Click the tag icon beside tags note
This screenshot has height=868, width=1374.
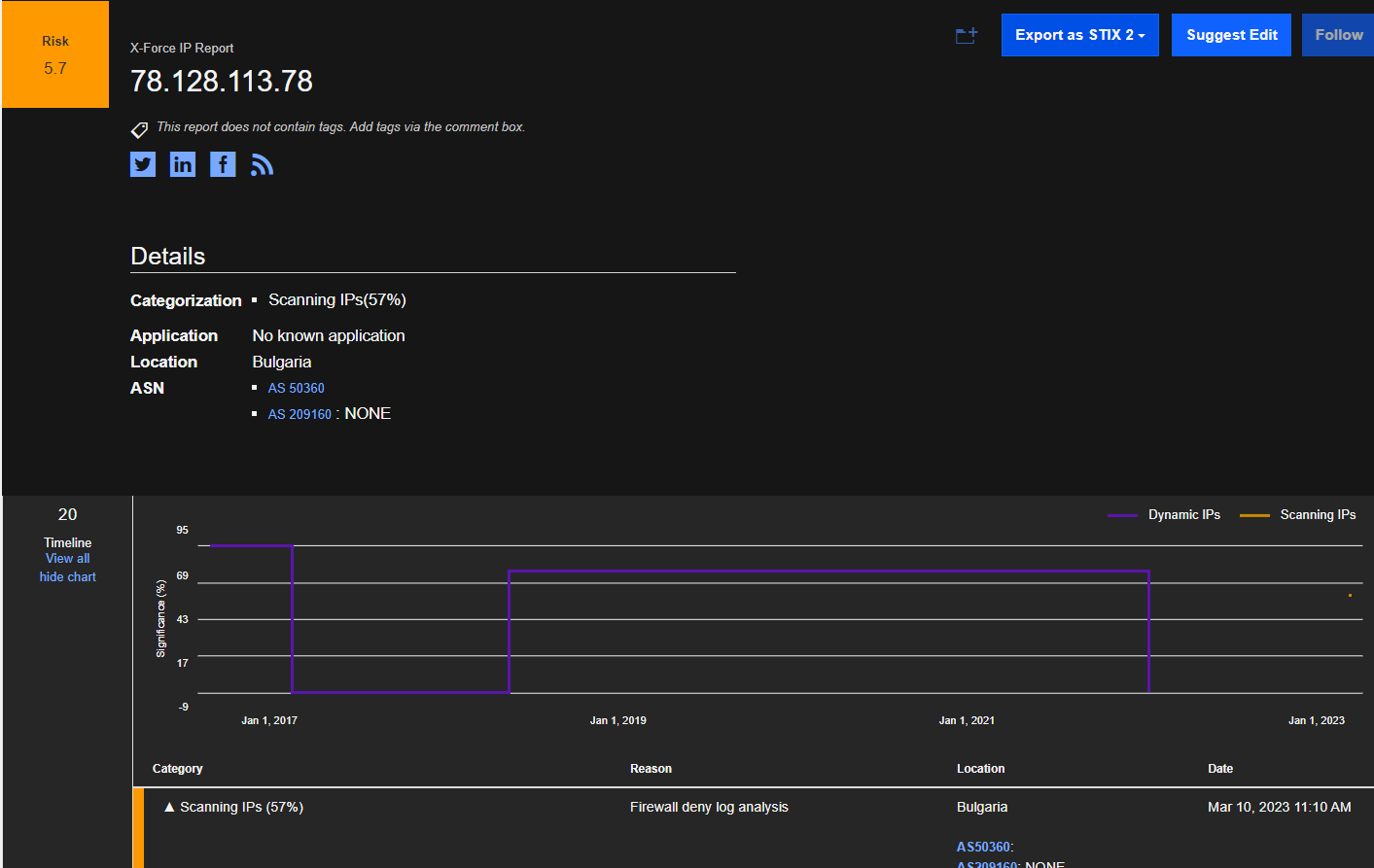click(140, 129)
